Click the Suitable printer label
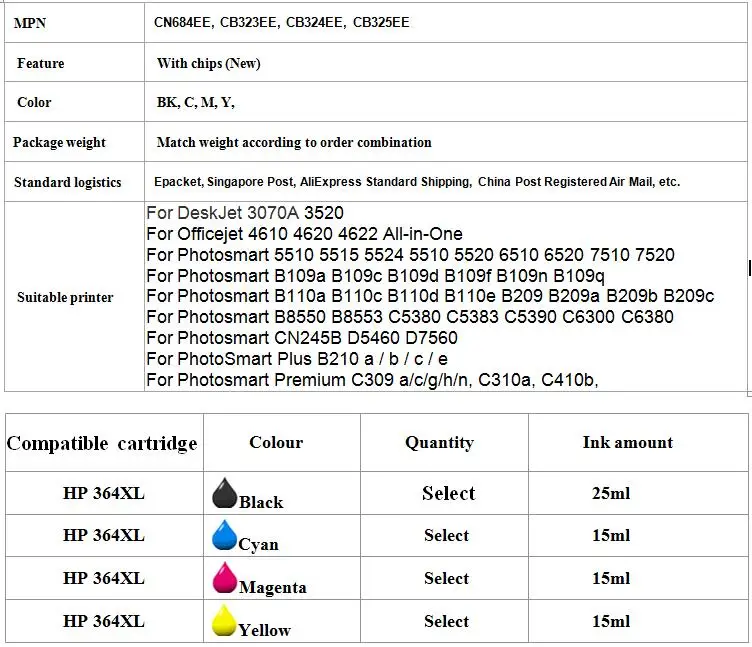 click(x=65, y=297)
